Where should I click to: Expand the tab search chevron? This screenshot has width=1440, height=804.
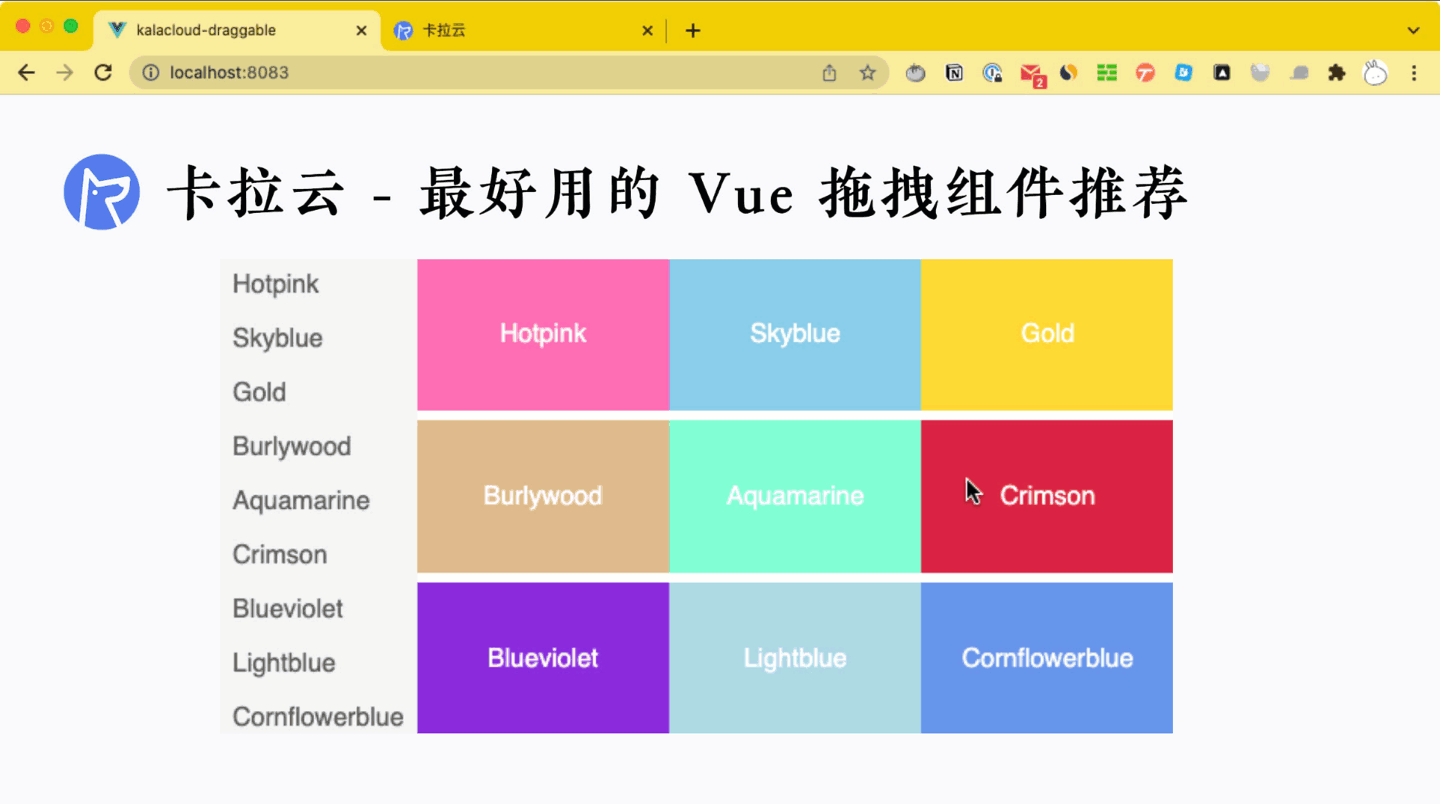[x=1413, y=30]
